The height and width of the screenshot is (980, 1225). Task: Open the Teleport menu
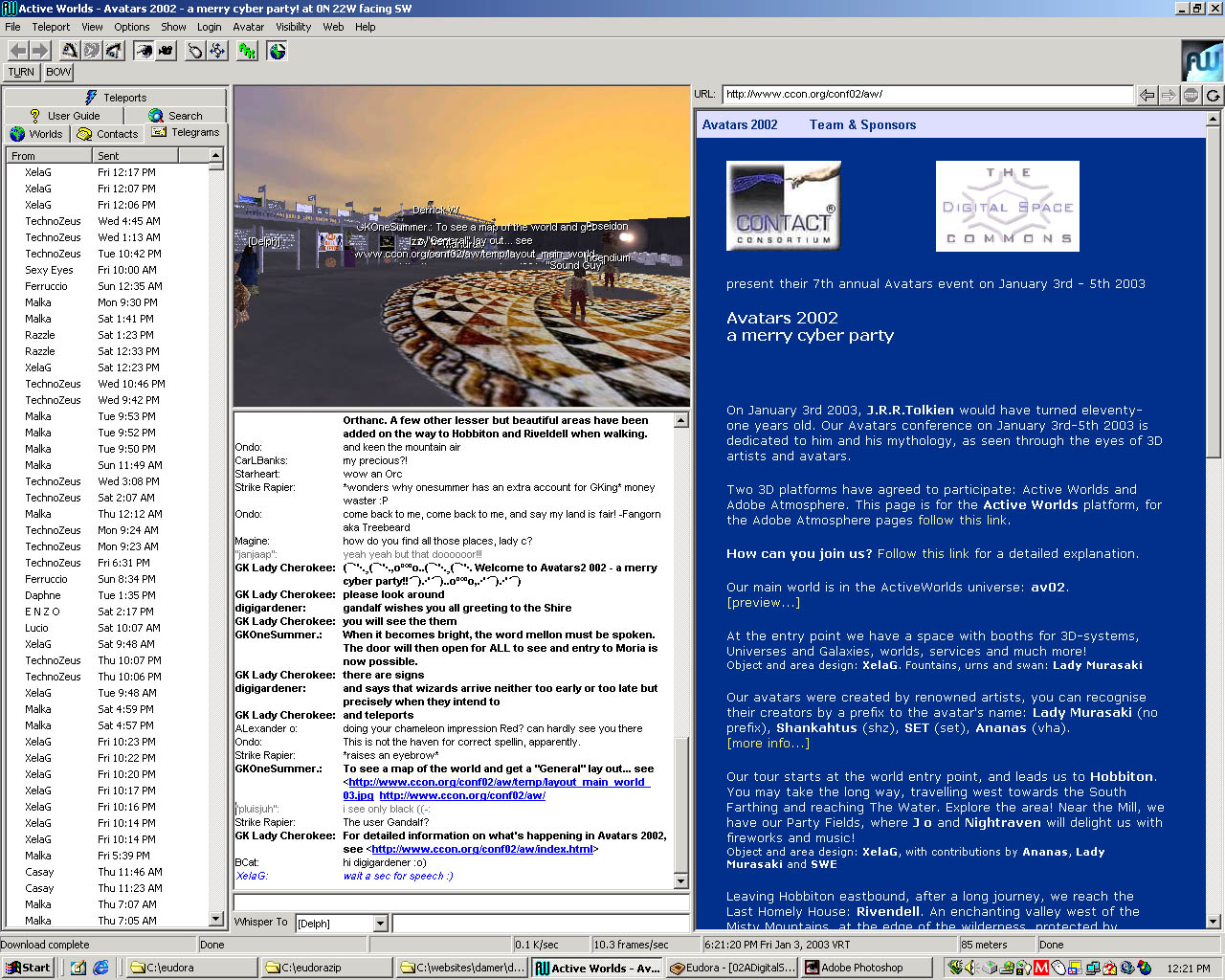point(51,27)
